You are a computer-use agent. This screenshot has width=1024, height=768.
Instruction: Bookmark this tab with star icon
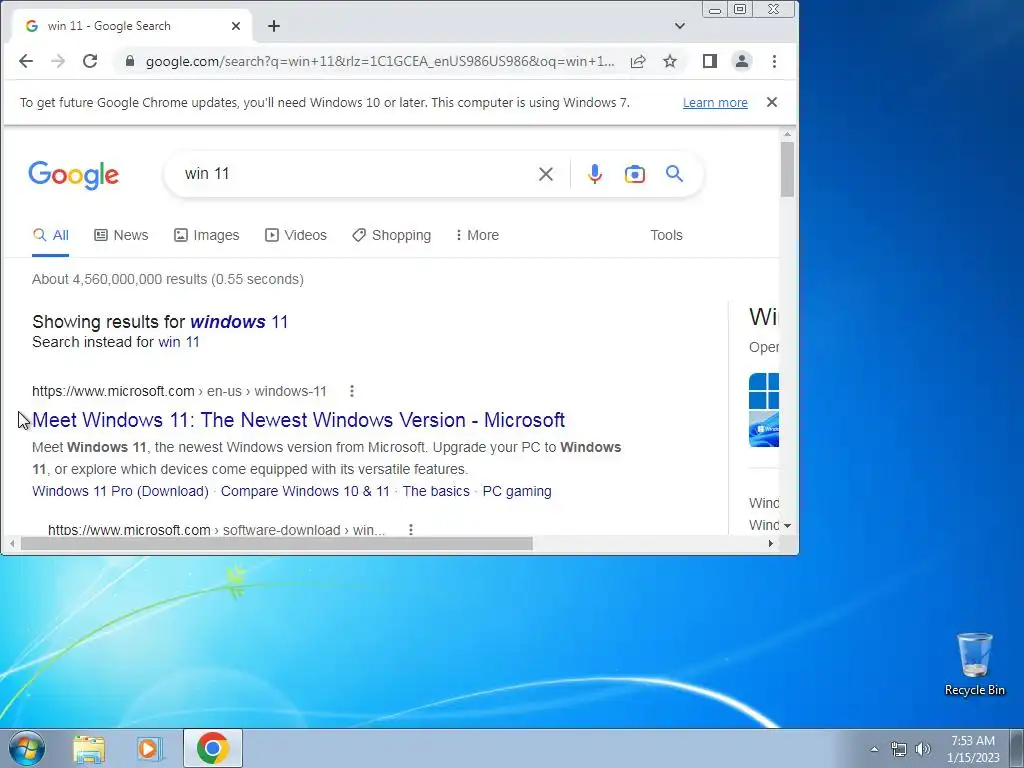[670, 61]
